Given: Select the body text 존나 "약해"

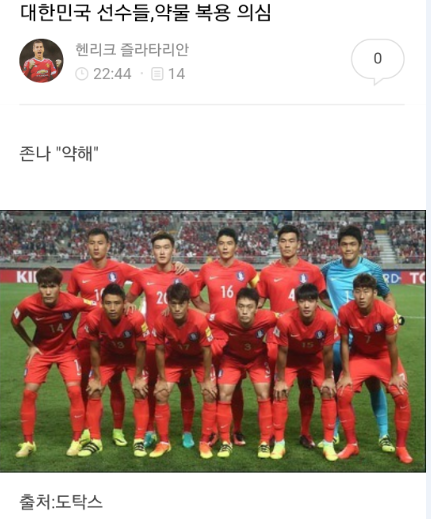Looking at the screenshot, I should [x=59, y=154].
